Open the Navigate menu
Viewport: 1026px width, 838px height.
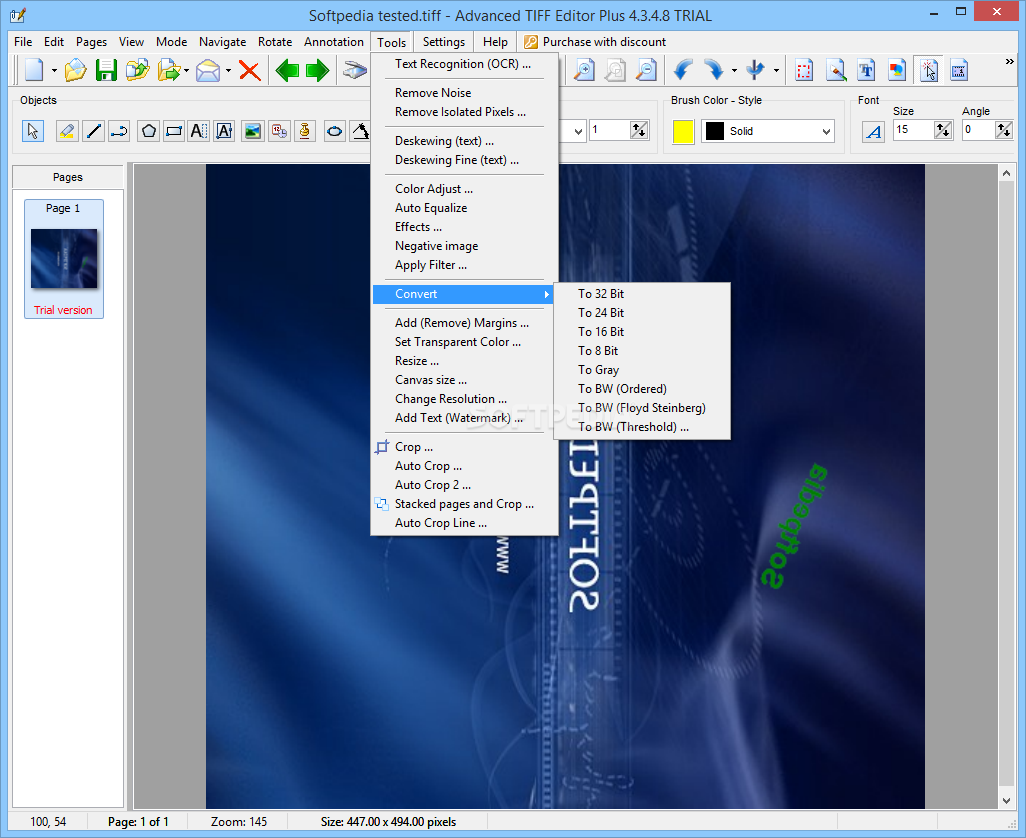click(x=222, y=42)
